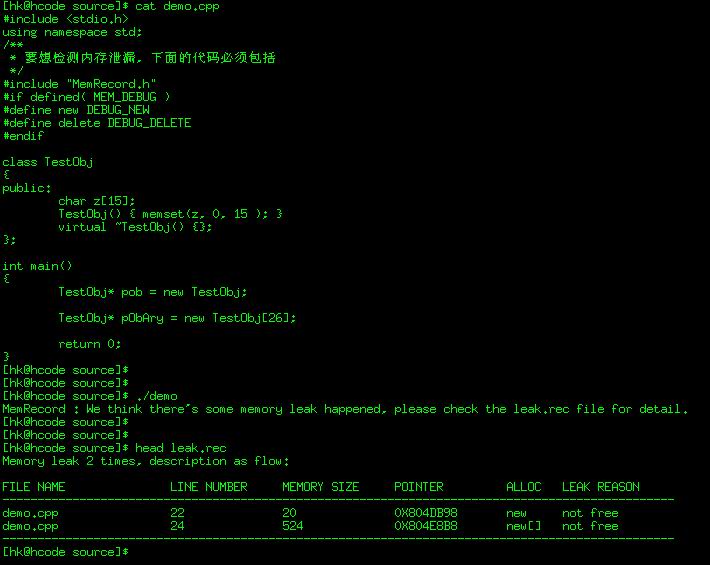
Task: Click the '#define delete DEBUG_DELETE' line
Action: (x=96, y=123)
